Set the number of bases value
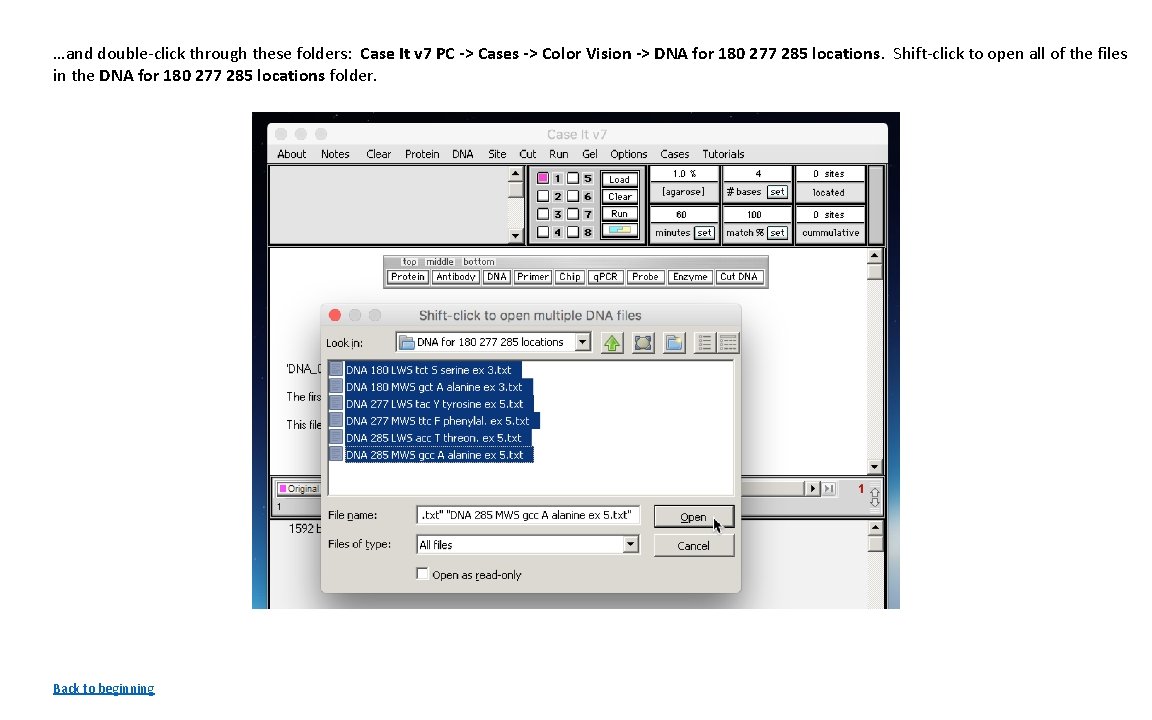This screenshot has width=1152, height=720. (x=775, y=191)
